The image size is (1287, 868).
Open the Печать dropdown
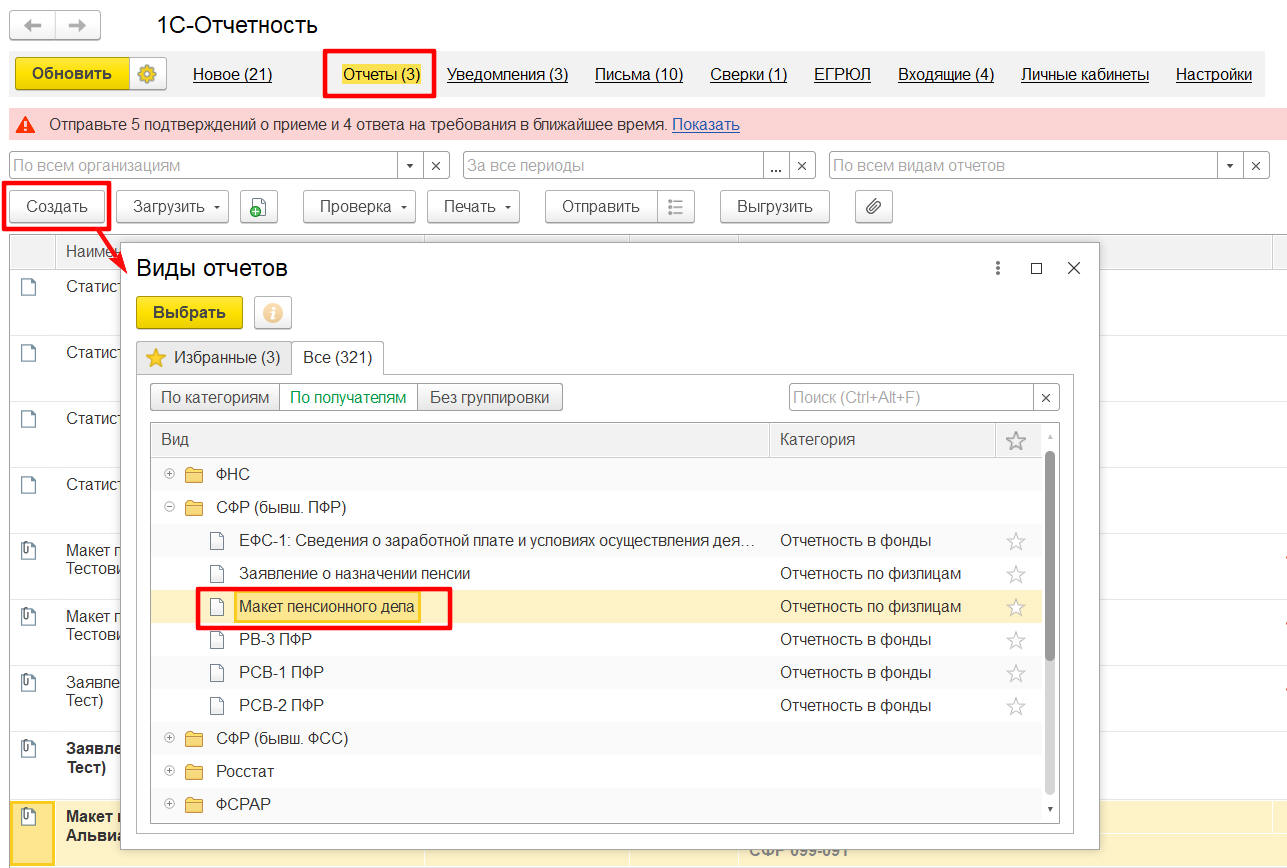click(473, 207)
